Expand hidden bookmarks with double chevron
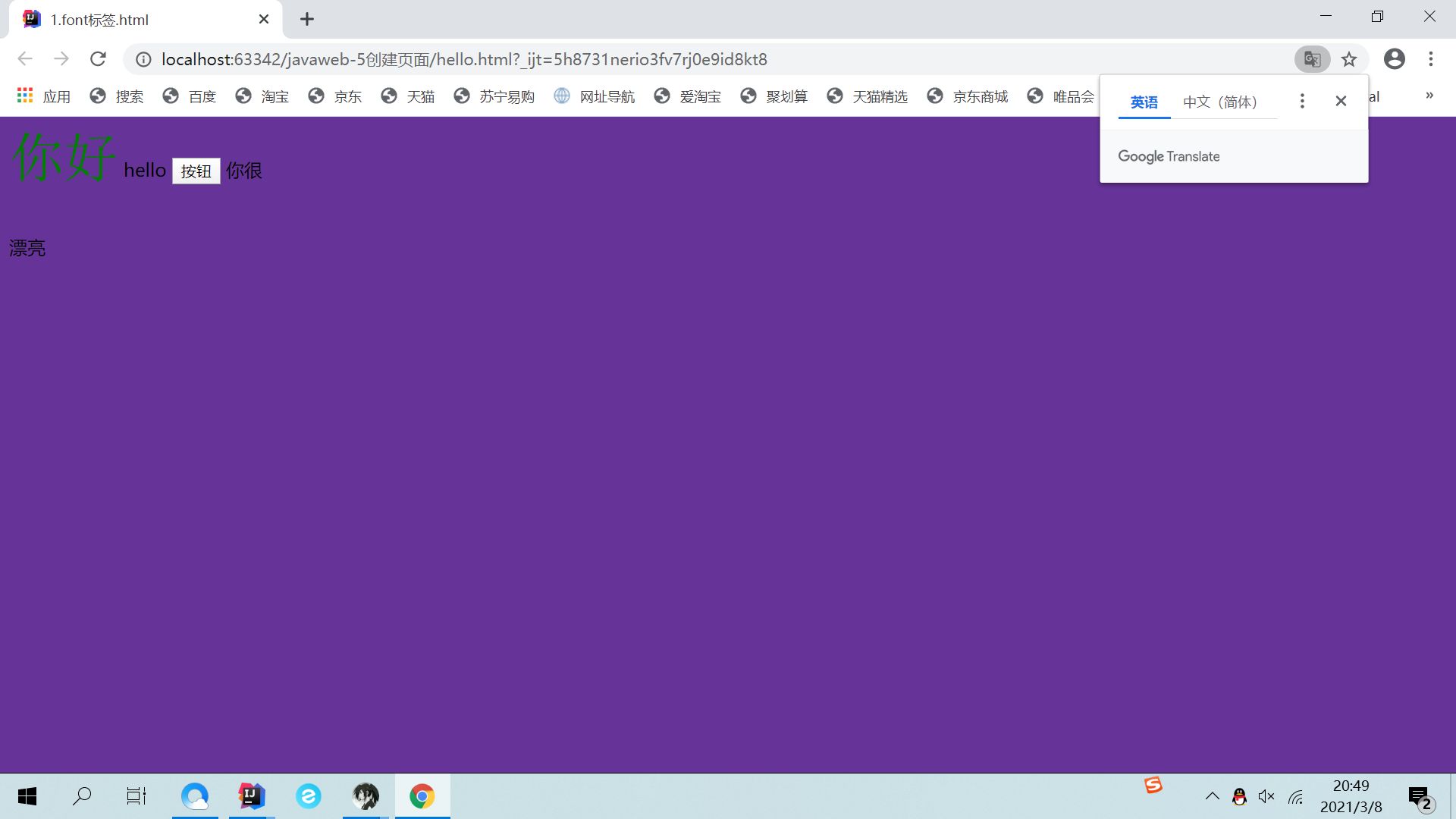Image resolution: width=1456 pixels, height=819 pixels. pyautogui.click(x=1429, y=96)
